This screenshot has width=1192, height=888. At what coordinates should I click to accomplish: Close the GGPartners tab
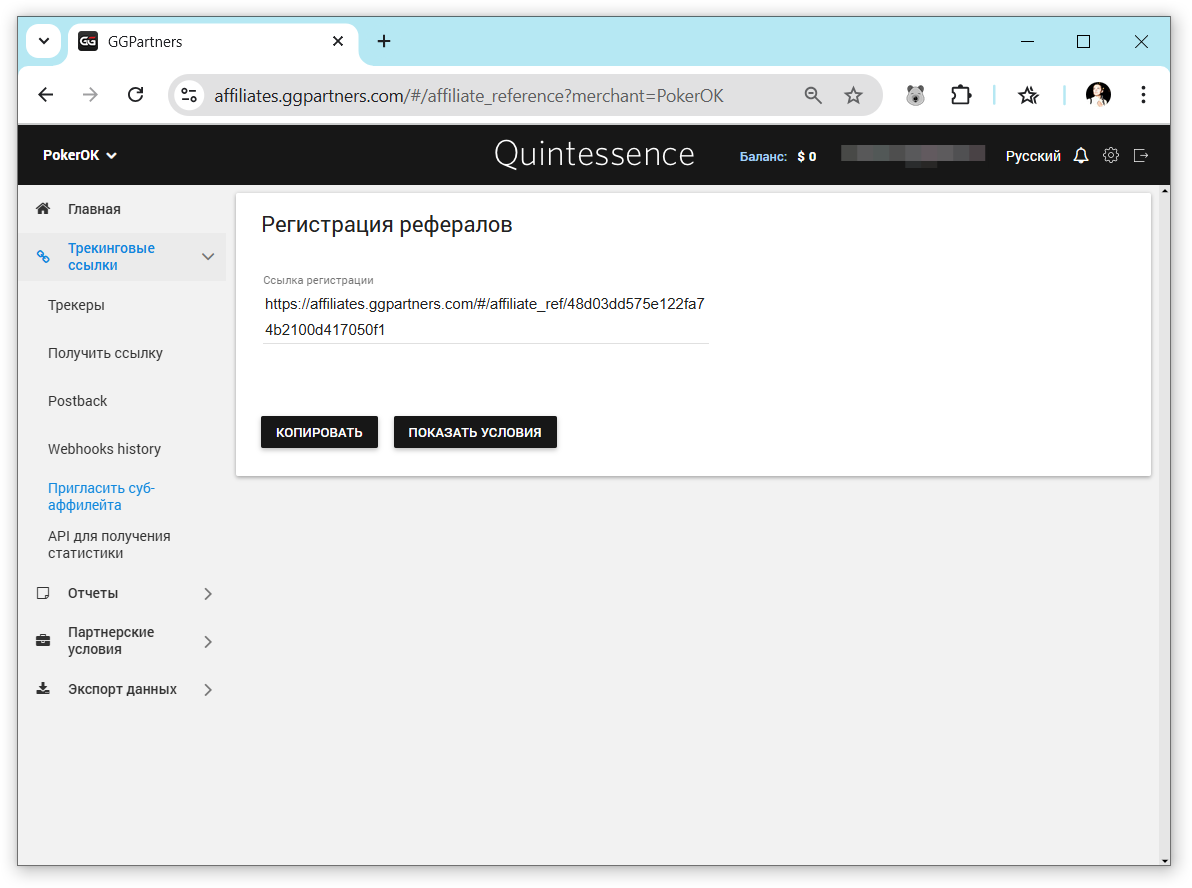(x=338, y=41)
